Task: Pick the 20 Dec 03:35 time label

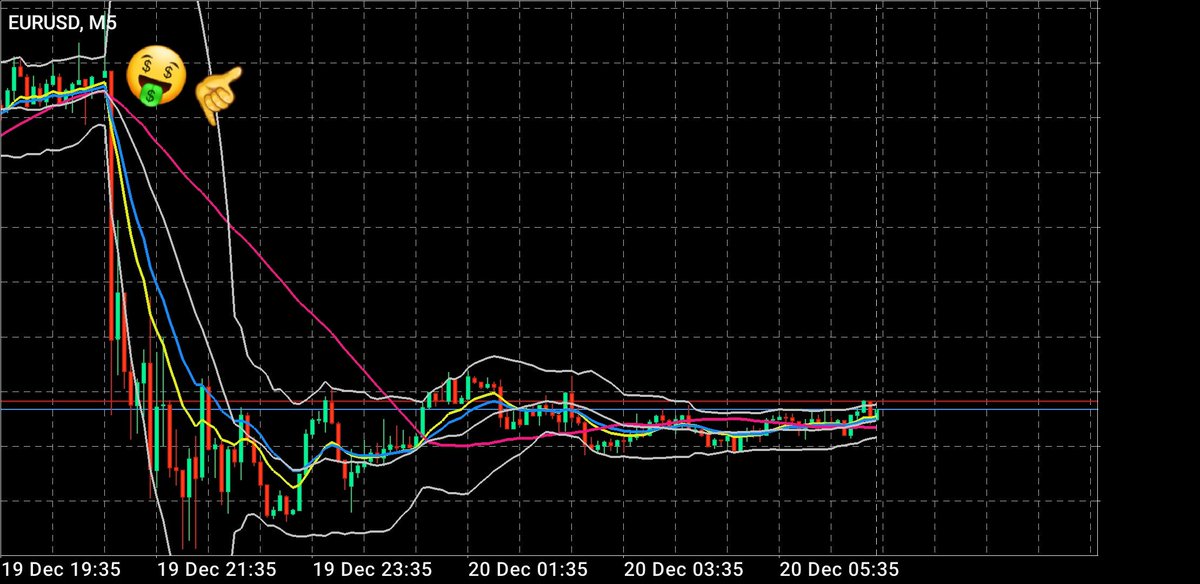Action: [x=684, y=569]
